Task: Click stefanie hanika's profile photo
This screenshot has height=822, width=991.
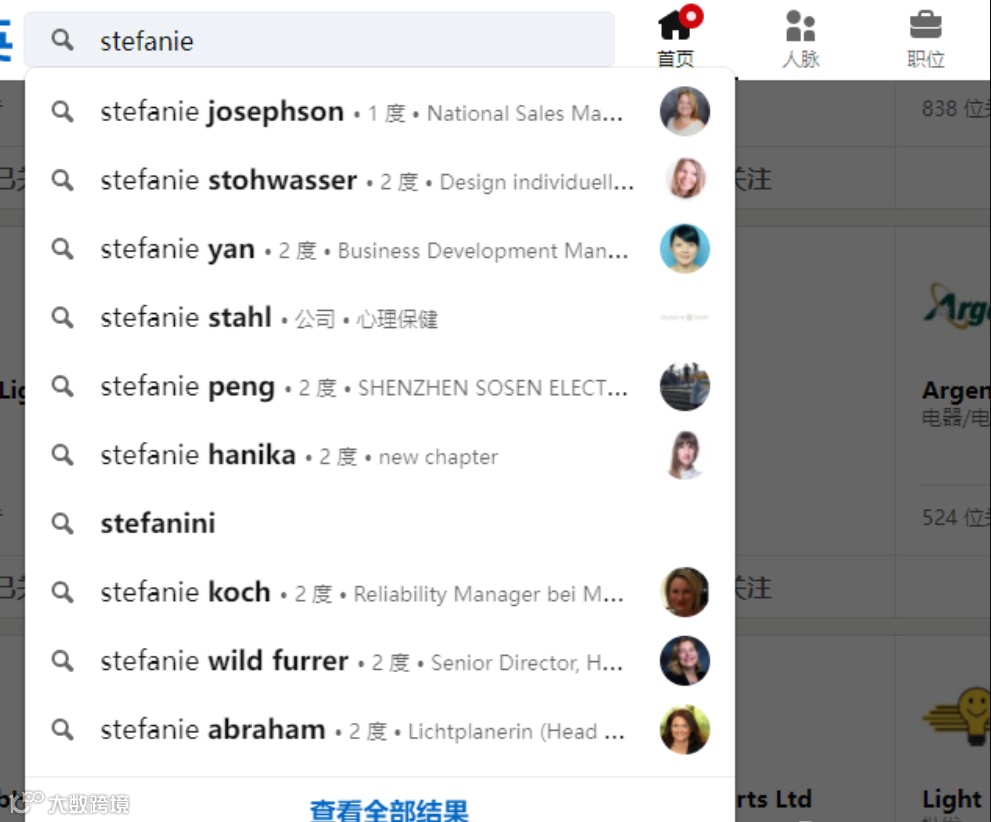Action: click(x=684, y=455)
